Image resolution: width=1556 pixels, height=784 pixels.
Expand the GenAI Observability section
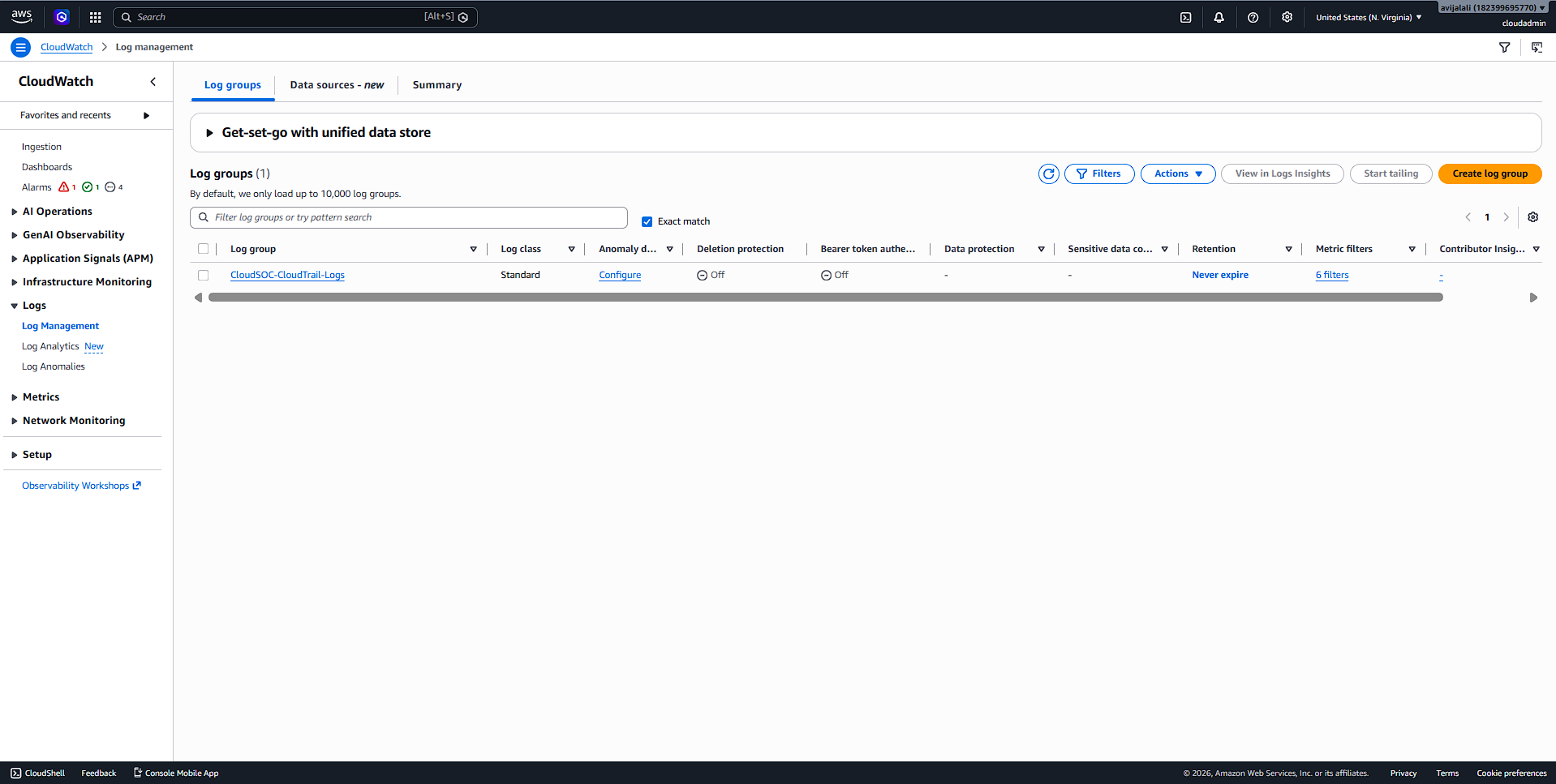coord(15,235)
